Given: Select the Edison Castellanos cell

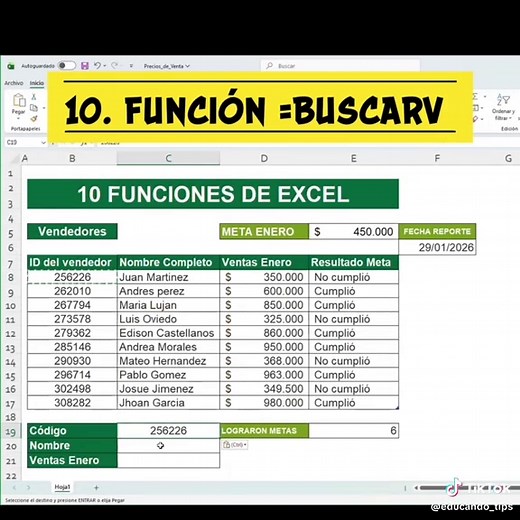Looking at the screenshot, I should (168, 333).
